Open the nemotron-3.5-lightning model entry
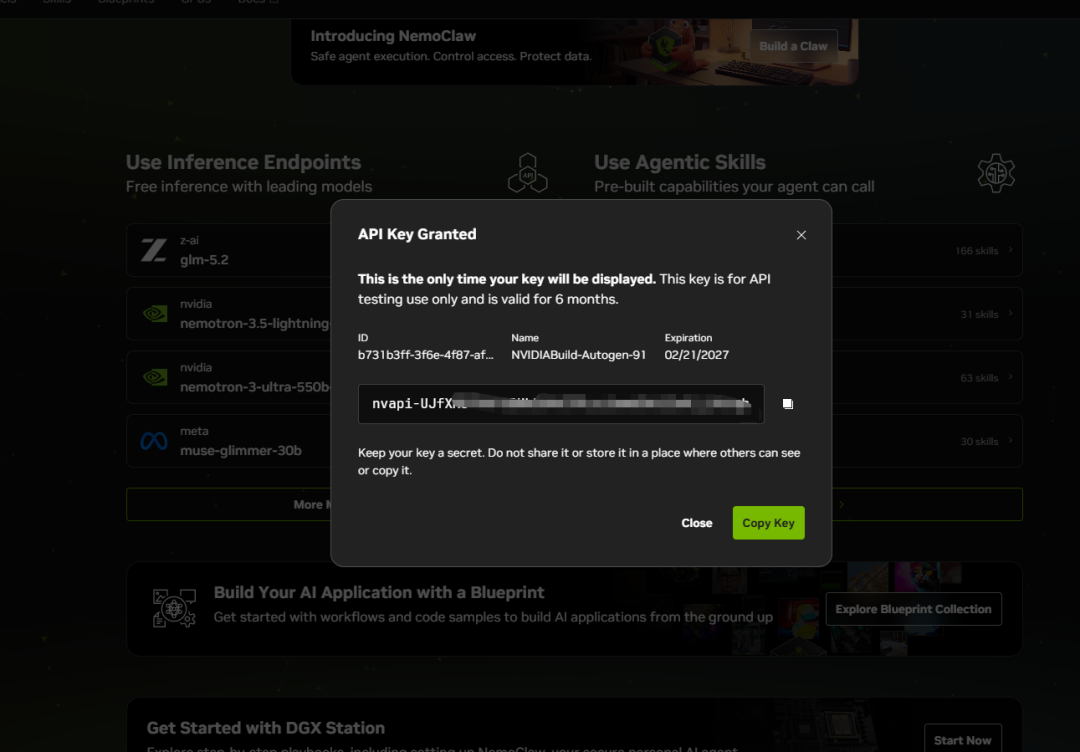 coord(229,314)
